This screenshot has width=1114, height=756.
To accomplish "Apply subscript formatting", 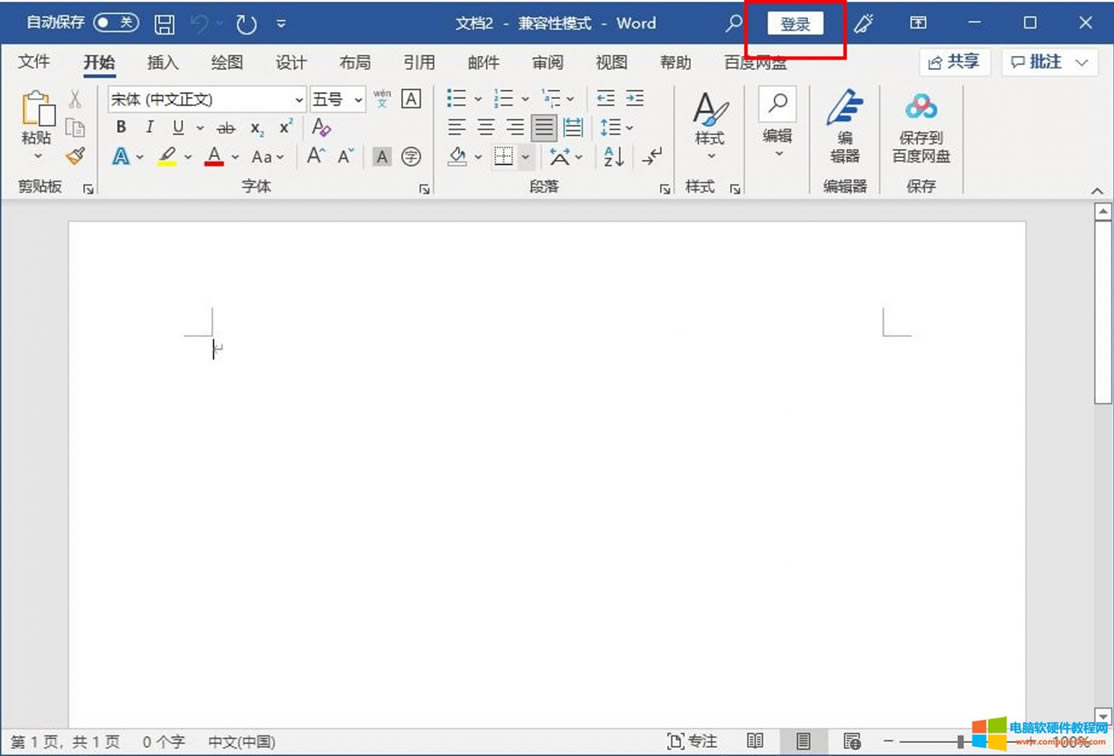I will click(x=256, y=128).
